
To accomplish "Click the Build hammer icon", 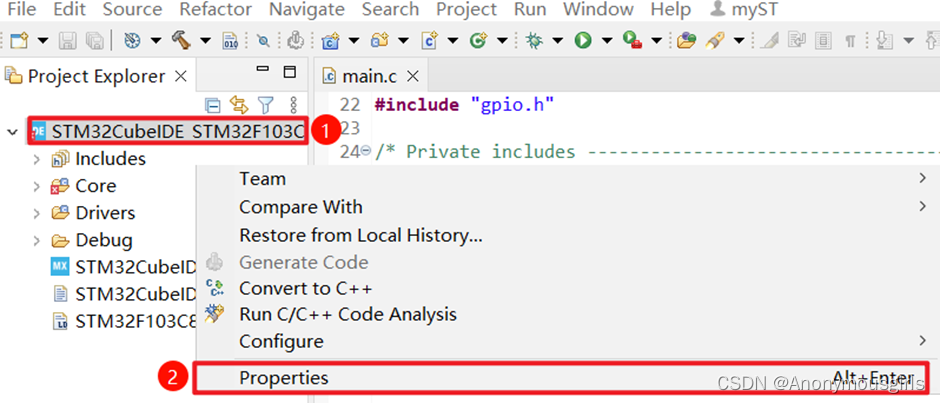I will [x=181, y=40].
